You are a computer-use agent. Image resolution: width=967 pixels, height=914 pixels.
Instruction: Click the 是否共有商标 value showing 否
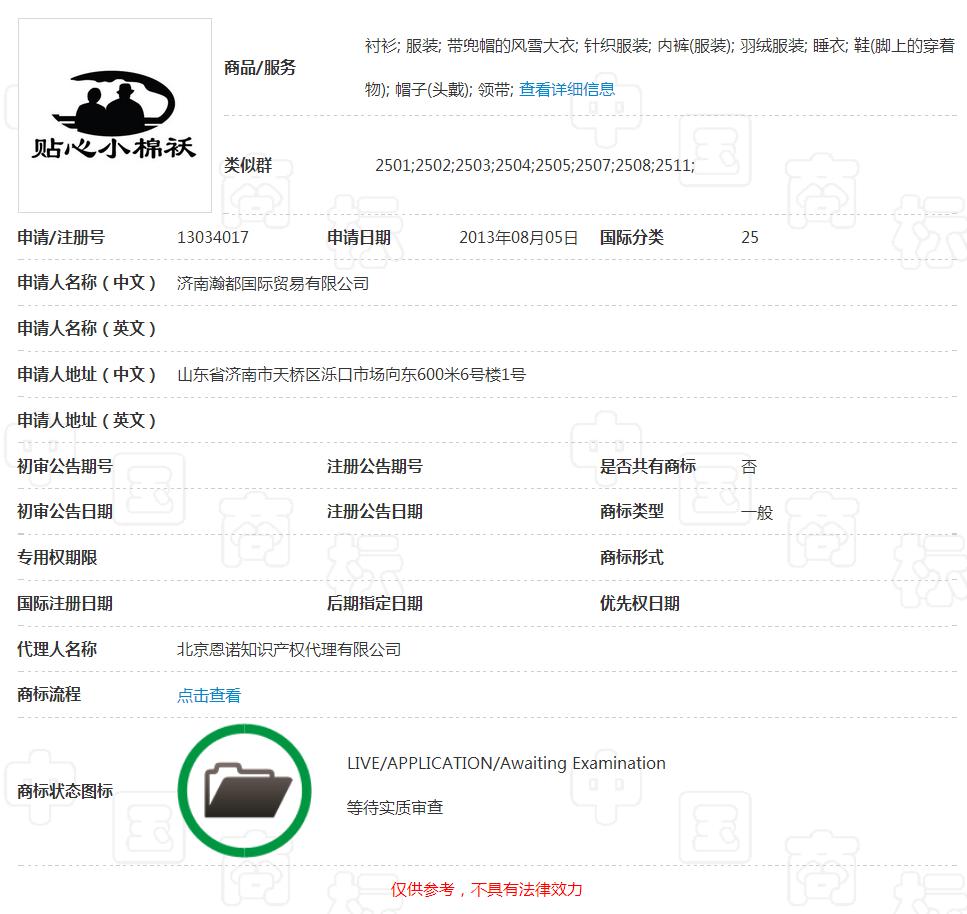pyautogui.click(x=748, y=465)
